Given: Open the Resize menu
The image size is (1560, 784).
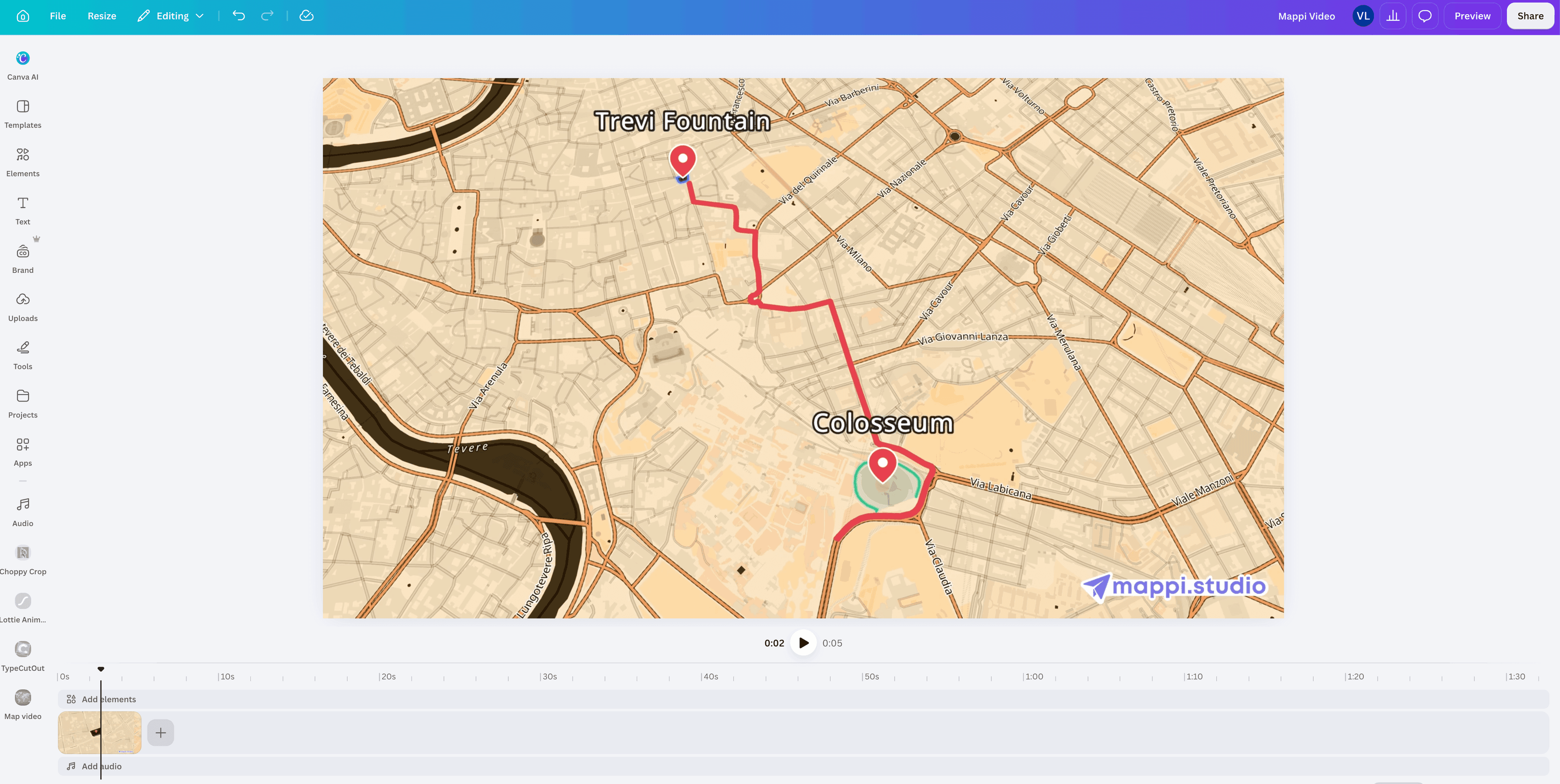Looking at the screenshot, I should pyautogui.click(x=102, y=16).
